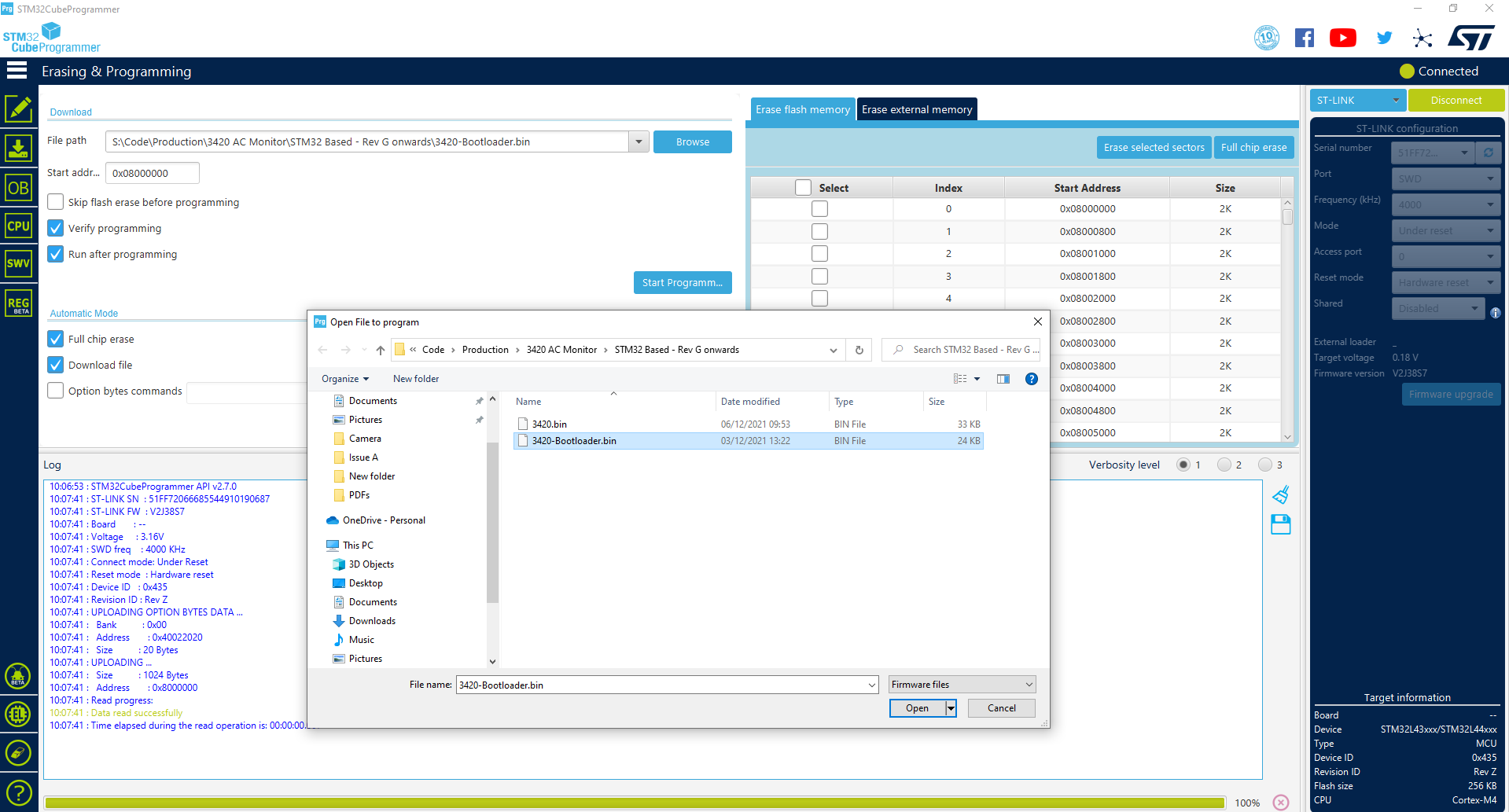The image size is (1509, 812).
Task: Select This PC in the navigation tree
Action: pos(358,546)
